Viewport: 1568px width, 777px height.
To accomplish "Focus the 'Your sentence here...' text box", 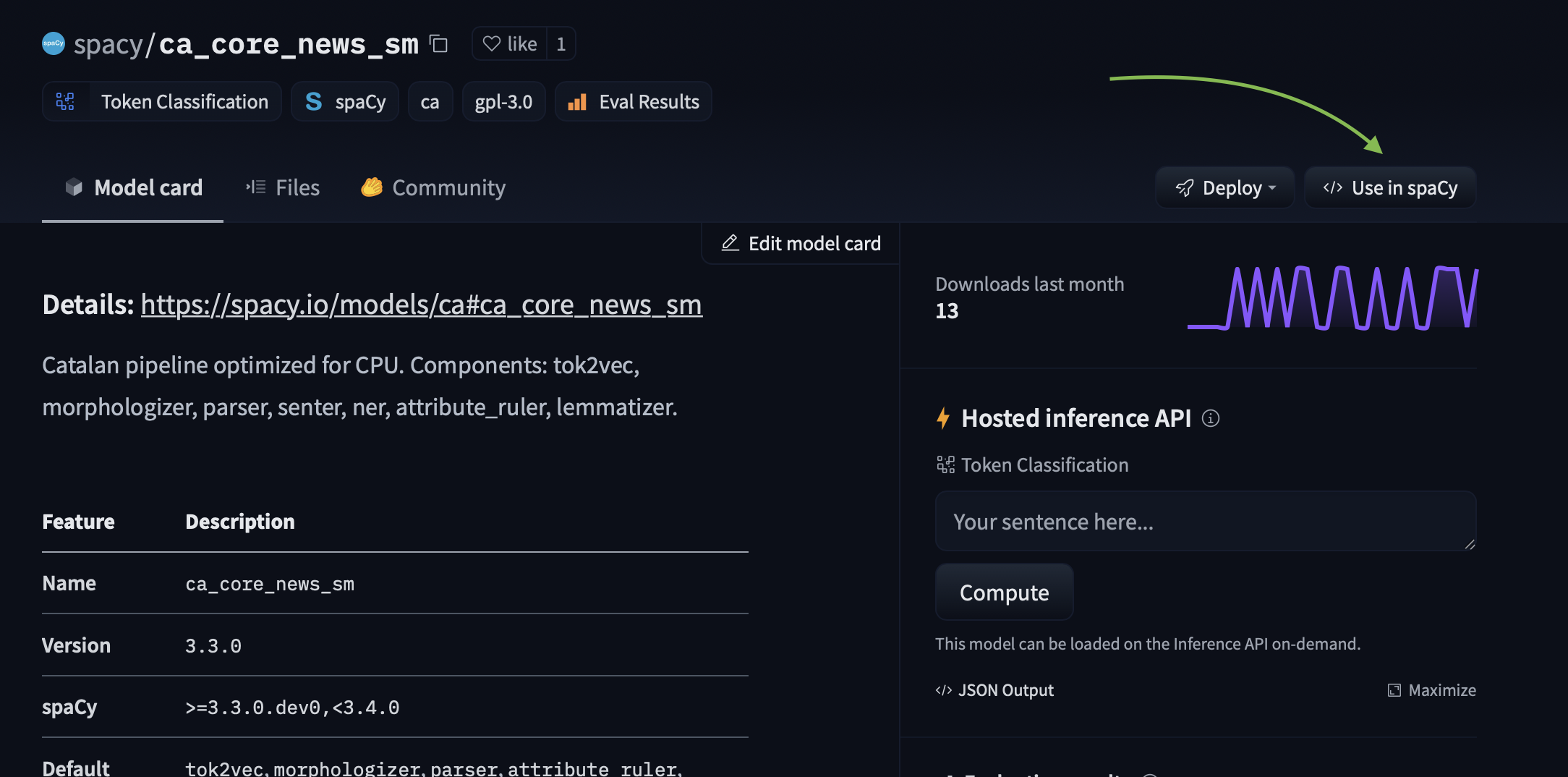I will click(x=1205, y=522).
